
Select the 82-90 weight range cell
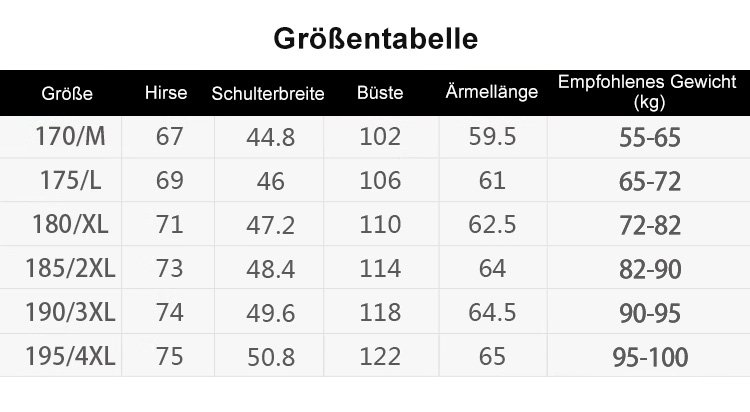(650, 270)
